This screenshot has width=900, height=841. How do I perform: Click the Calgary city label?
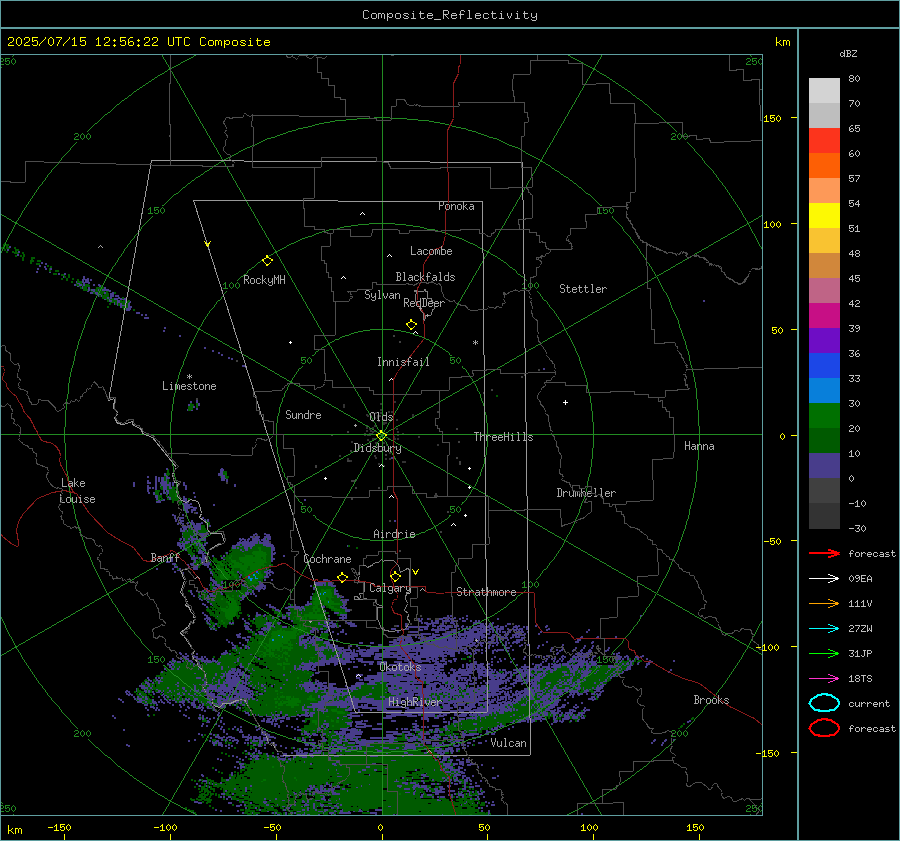(390, 588)
